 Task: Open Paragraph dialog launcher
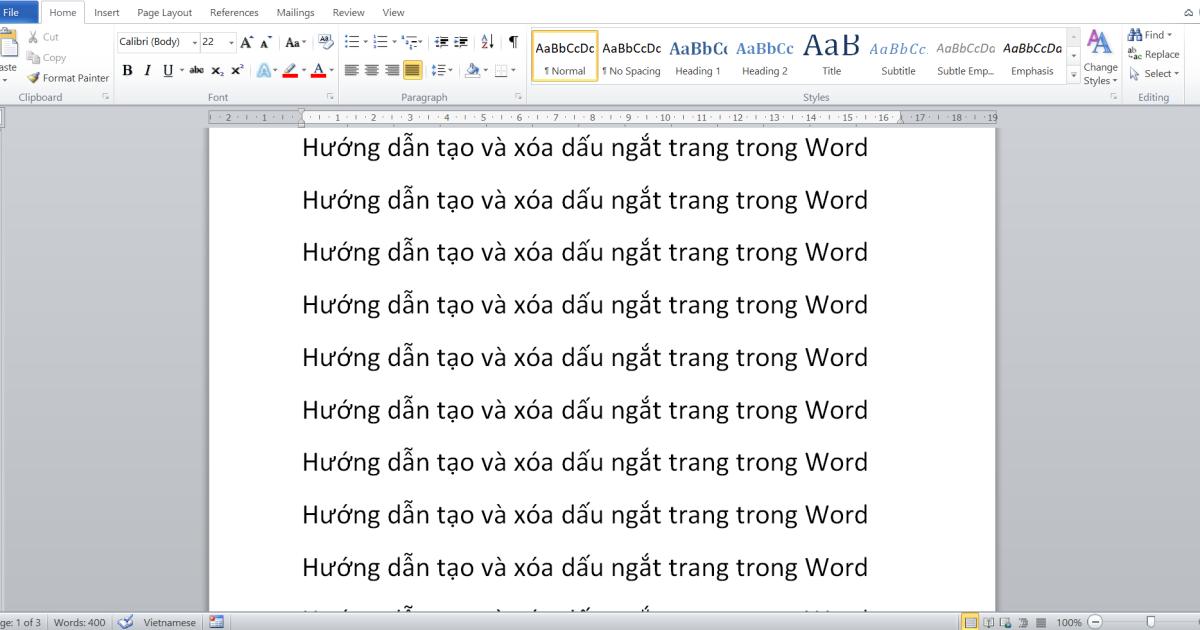[519, 97]
